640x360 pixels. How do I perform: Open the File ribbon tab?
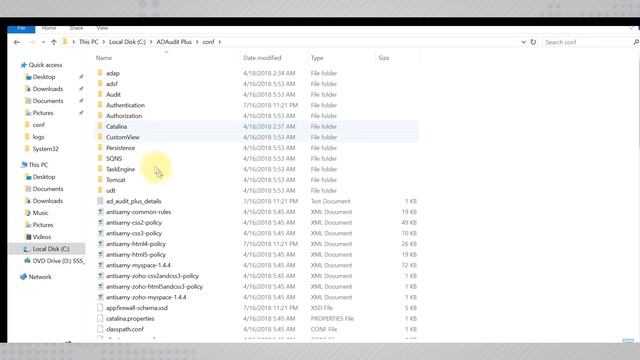coord(21,28)
